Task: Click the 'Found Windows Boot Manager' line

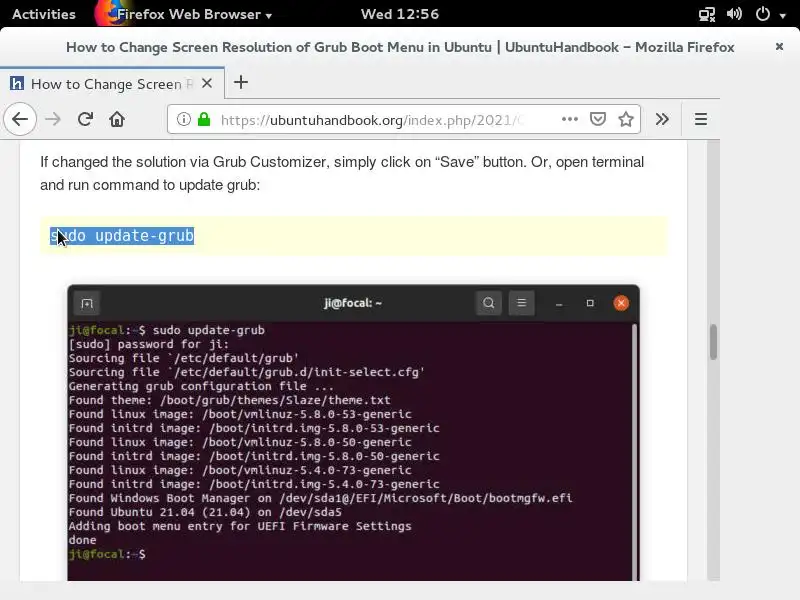Action: click(320, 498)
